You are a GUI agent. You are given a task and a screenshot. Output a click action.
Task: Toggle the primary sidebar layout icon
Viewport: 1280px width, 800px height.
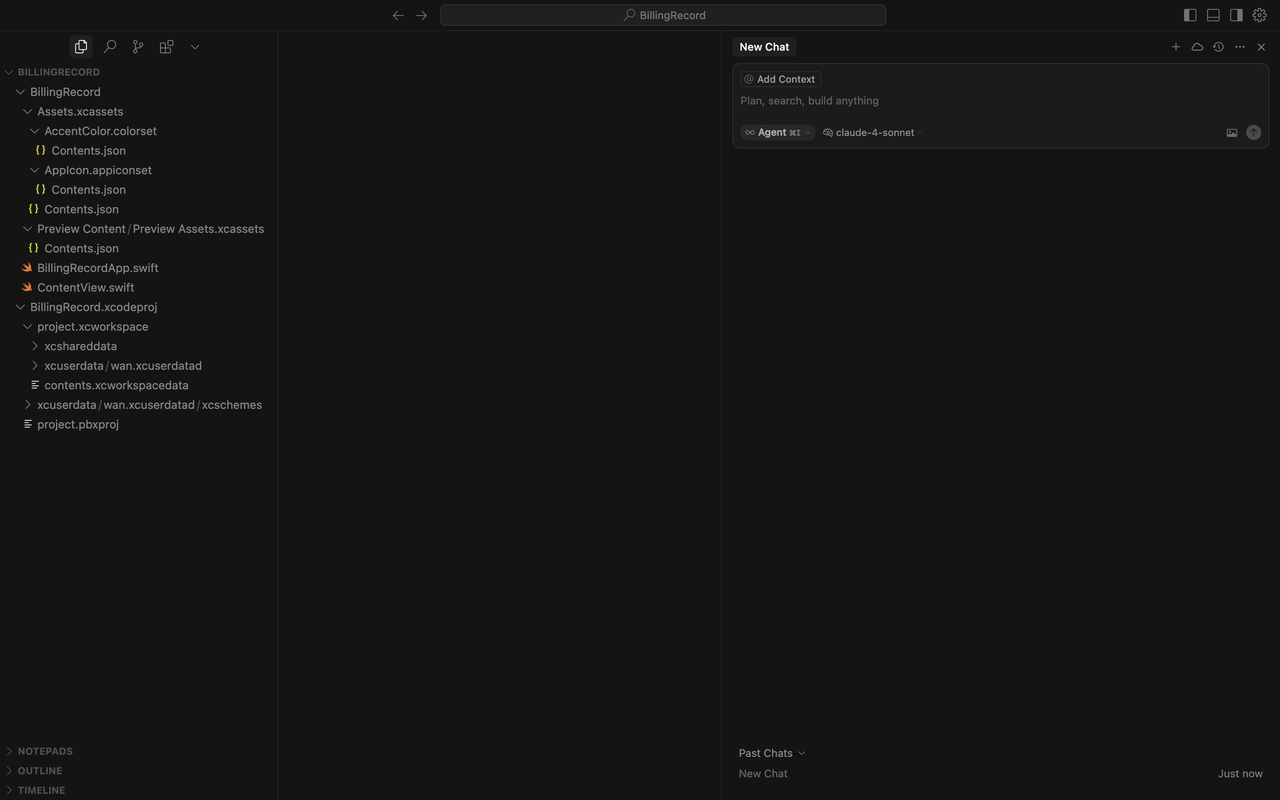(x=1190, y=15)
